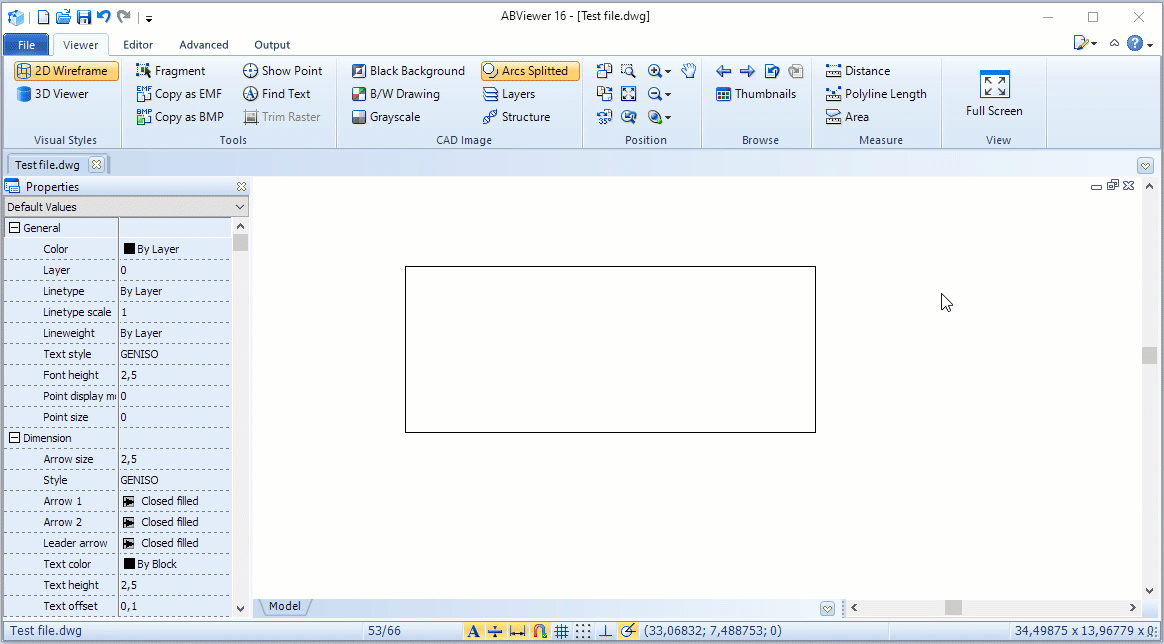Toggle the snap magnet in status bar
Image resolution: width=1164 pixels, height=644 pixels.
(x=540, y=631)
